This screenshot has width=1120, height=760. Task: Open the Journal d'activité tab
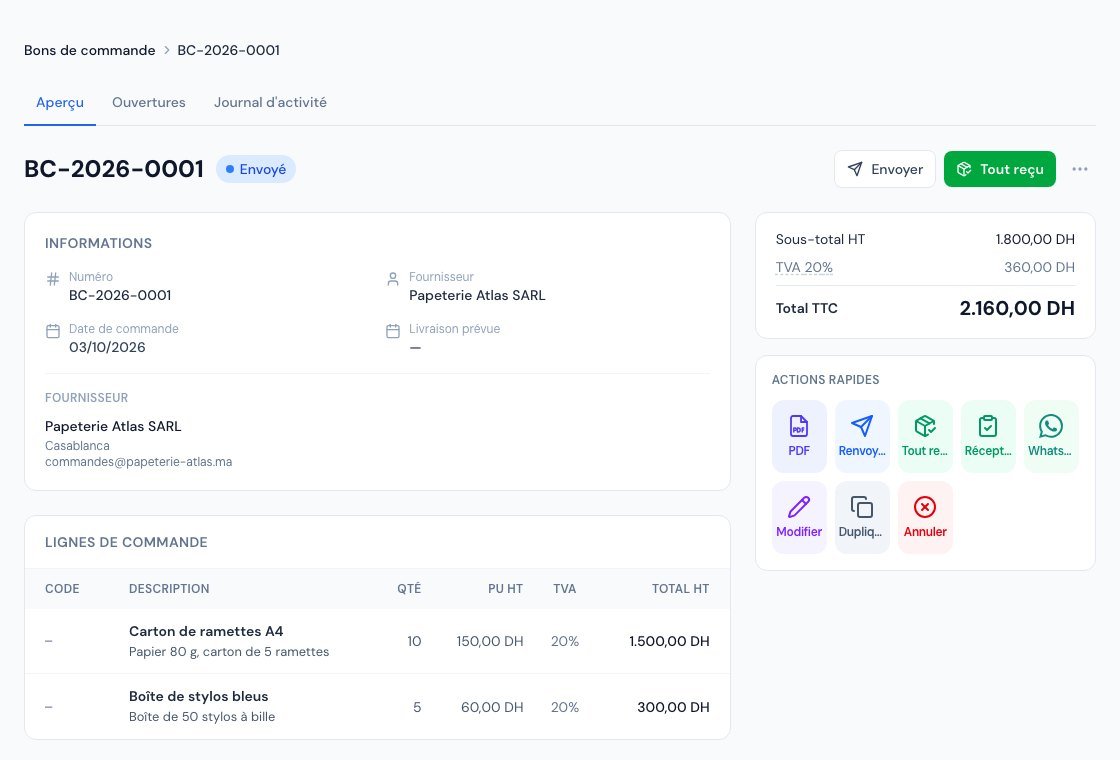270,103
